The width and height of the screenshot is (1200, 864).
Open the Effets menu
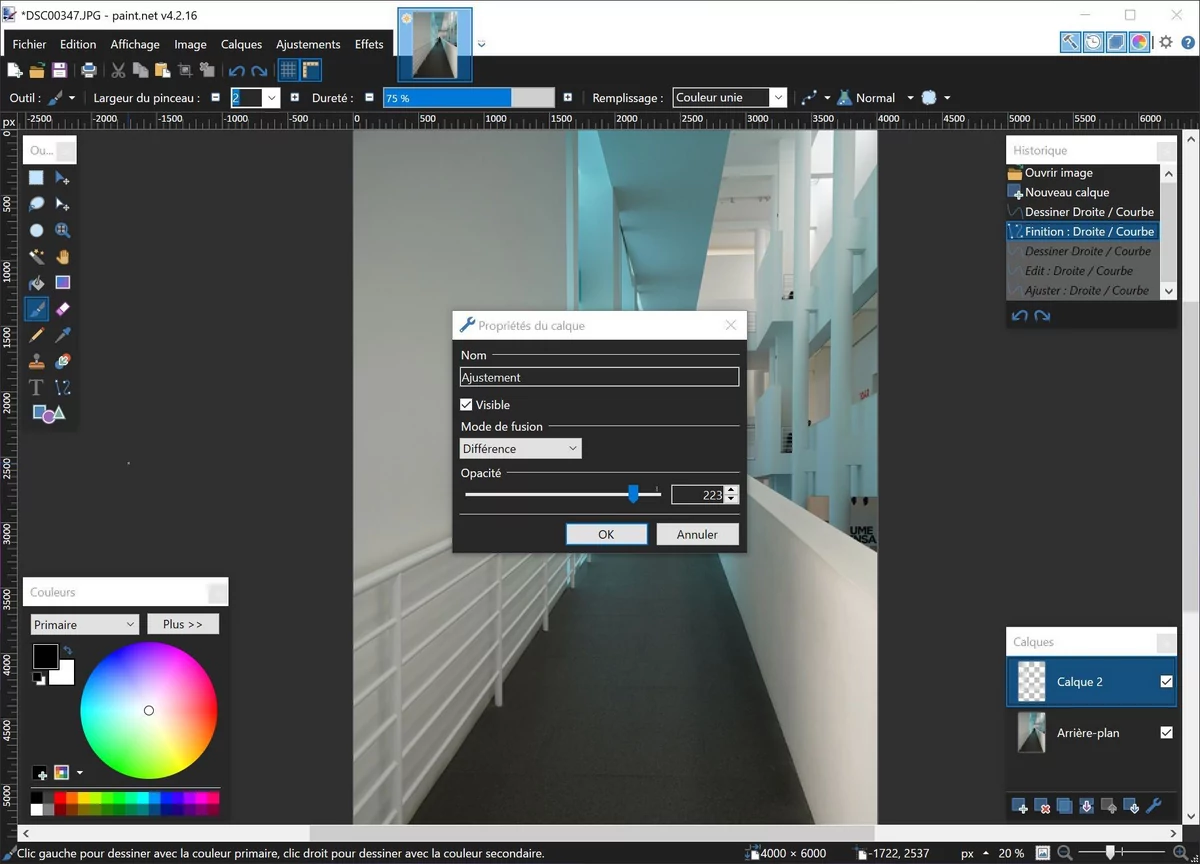pyautogui.click(x=369, y=44)
